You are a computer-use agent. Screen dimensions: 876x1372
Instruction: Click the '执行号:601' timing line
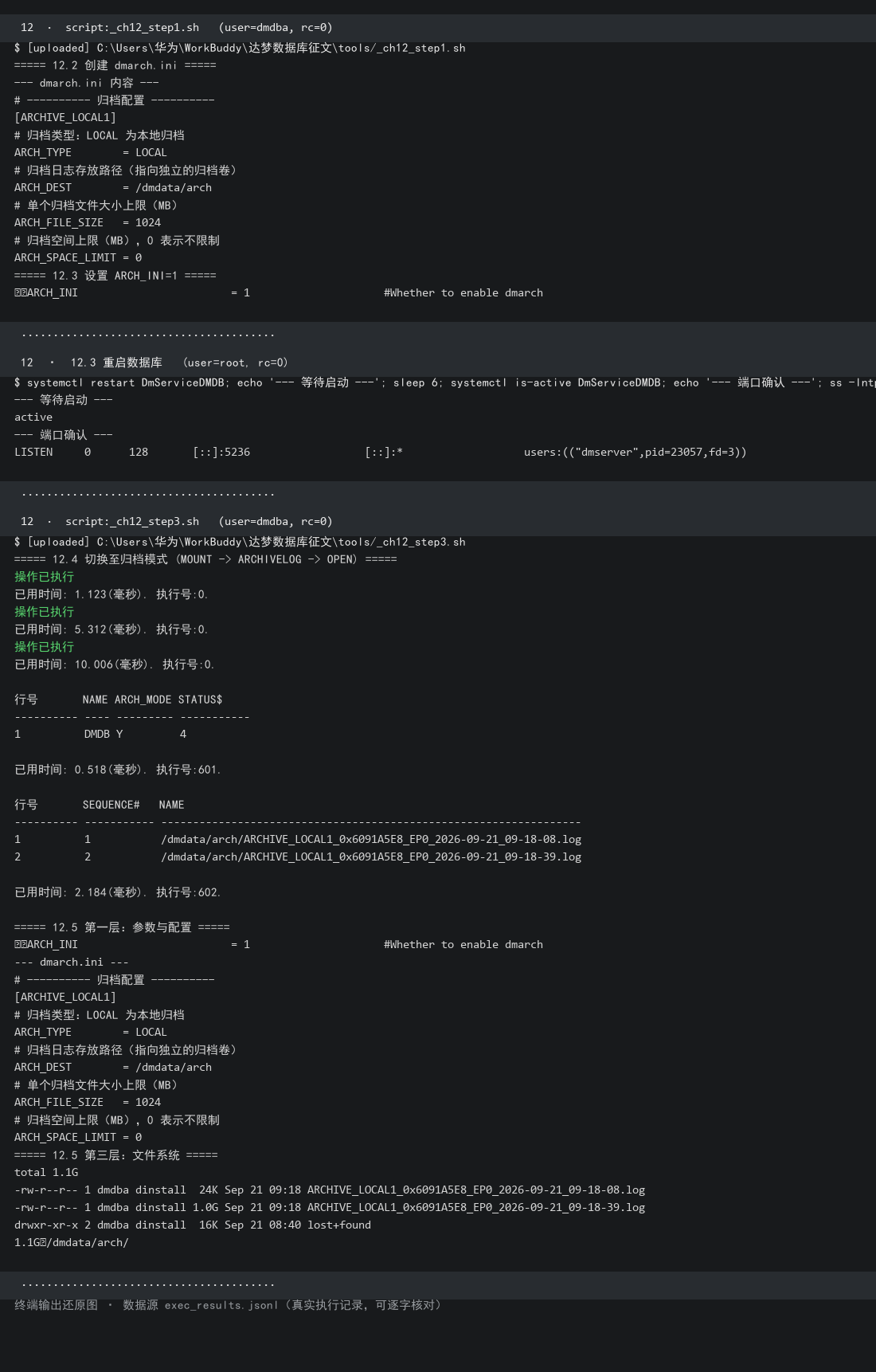(x=118, y=770)
